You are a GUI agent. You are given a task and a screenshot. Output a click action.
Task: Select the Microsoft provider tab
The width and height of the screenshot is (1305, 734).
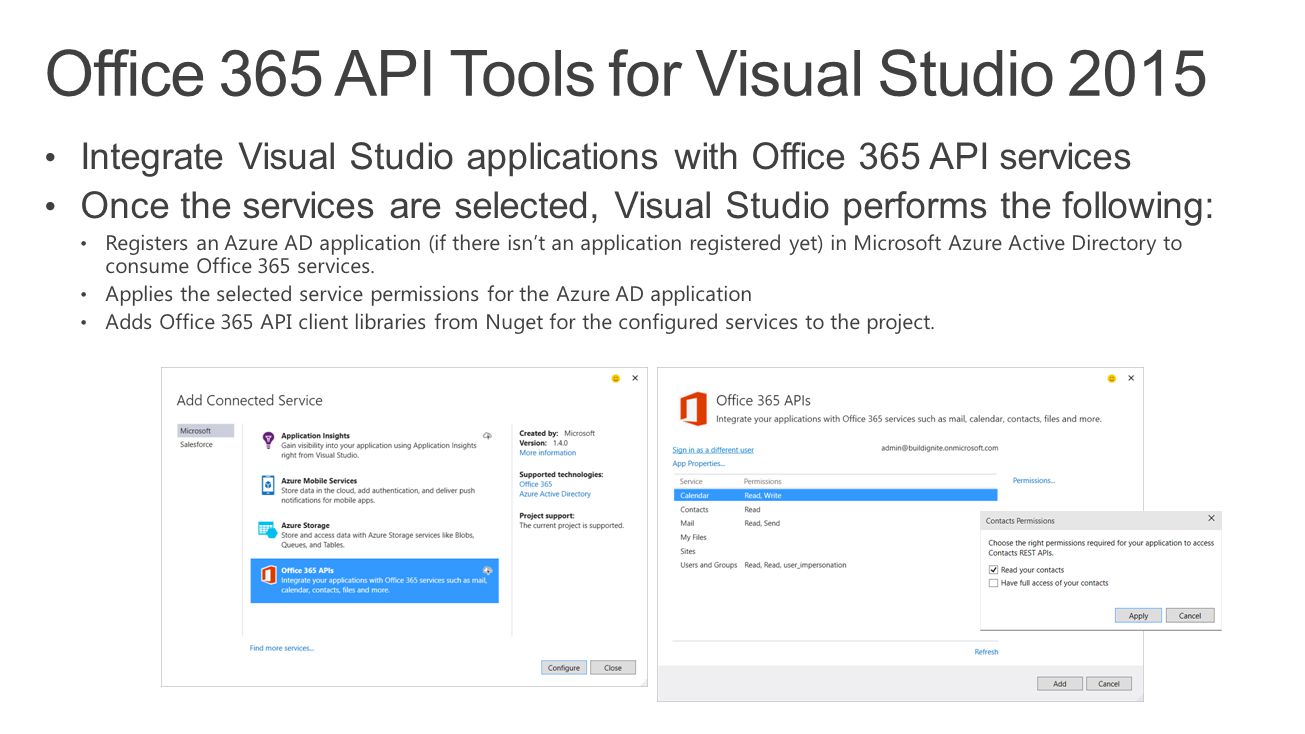[206, 431]
